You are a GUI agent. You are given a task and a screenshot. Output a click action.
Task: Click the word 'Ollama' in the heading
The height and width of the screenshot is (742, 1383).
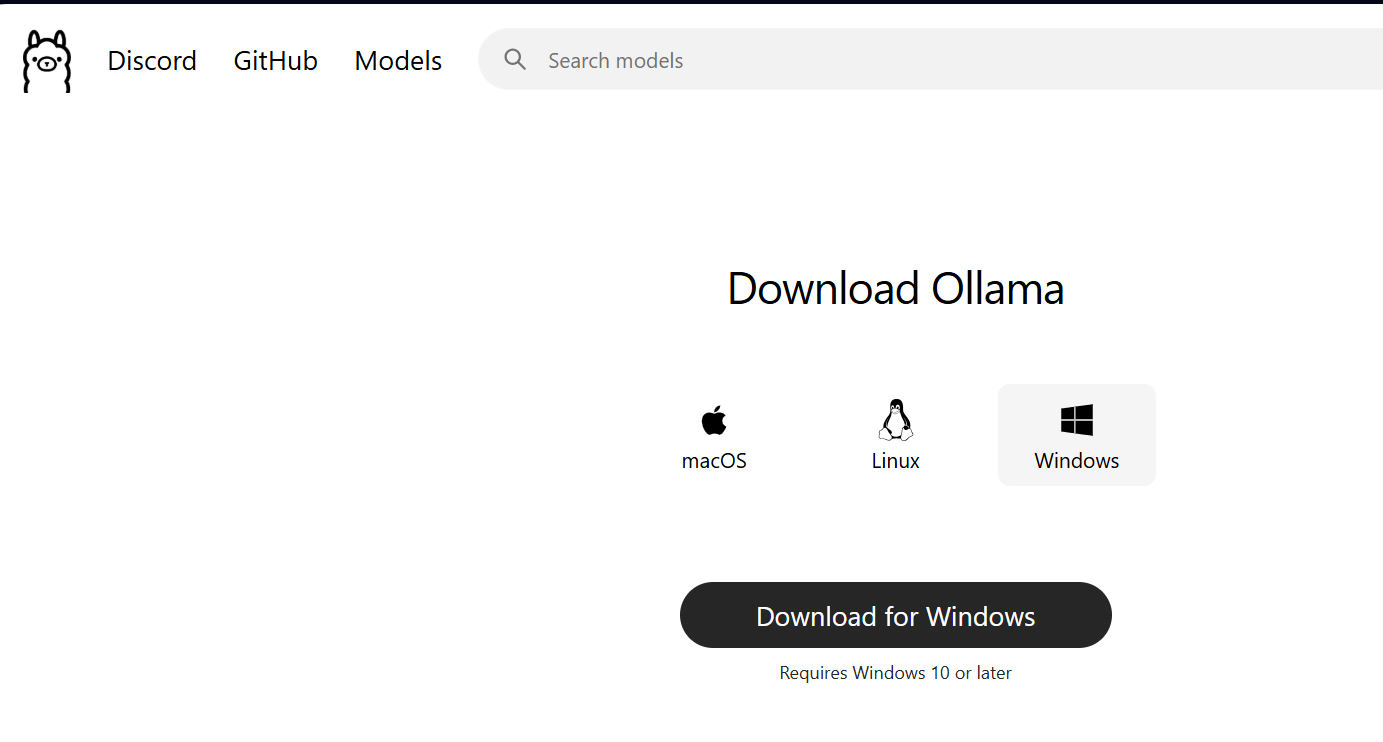(x=997, y=289)
